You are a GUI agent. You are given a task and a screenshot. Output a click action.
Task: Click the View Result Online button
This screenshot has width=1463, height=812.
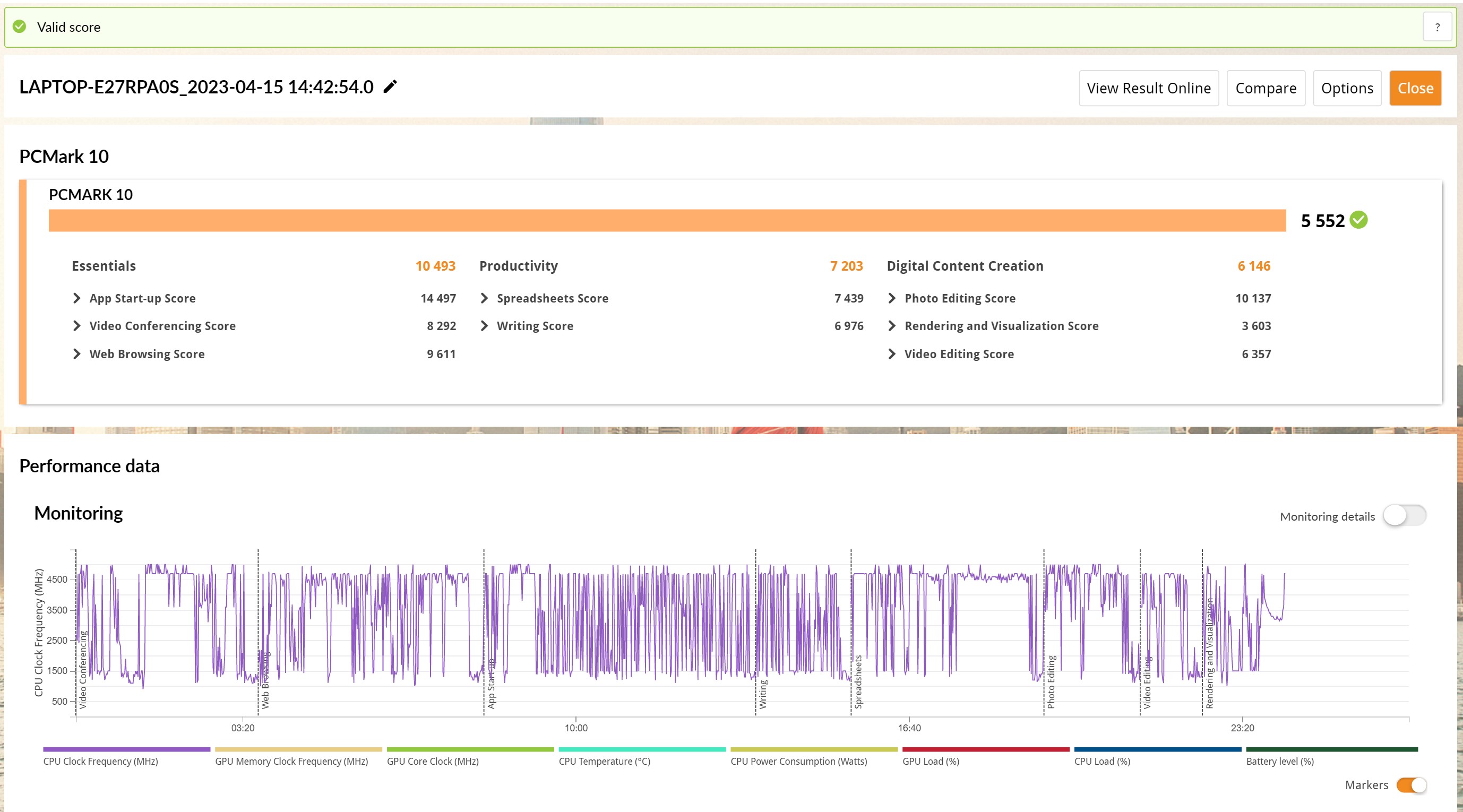click(x=1148, y=88)
